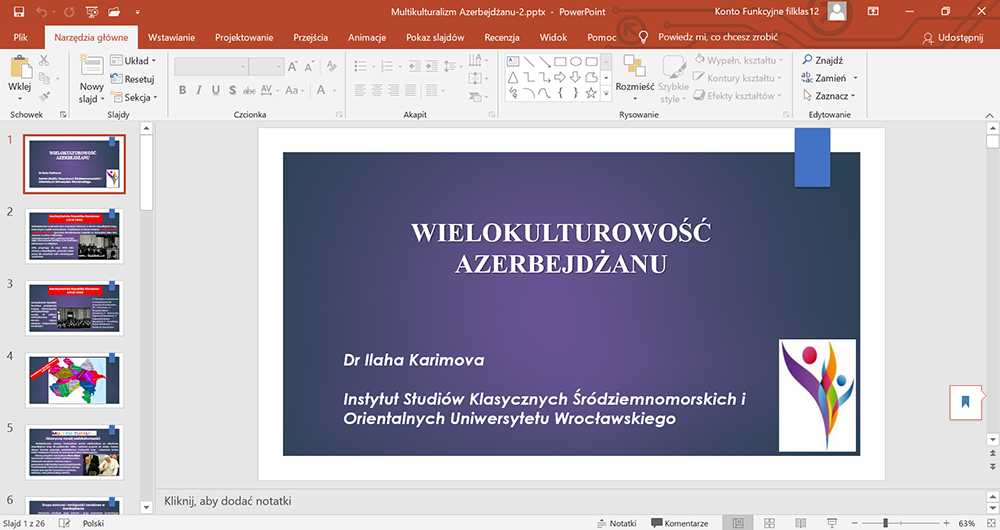
Task: Fit slide to current window icon
Action: (990, 523)
